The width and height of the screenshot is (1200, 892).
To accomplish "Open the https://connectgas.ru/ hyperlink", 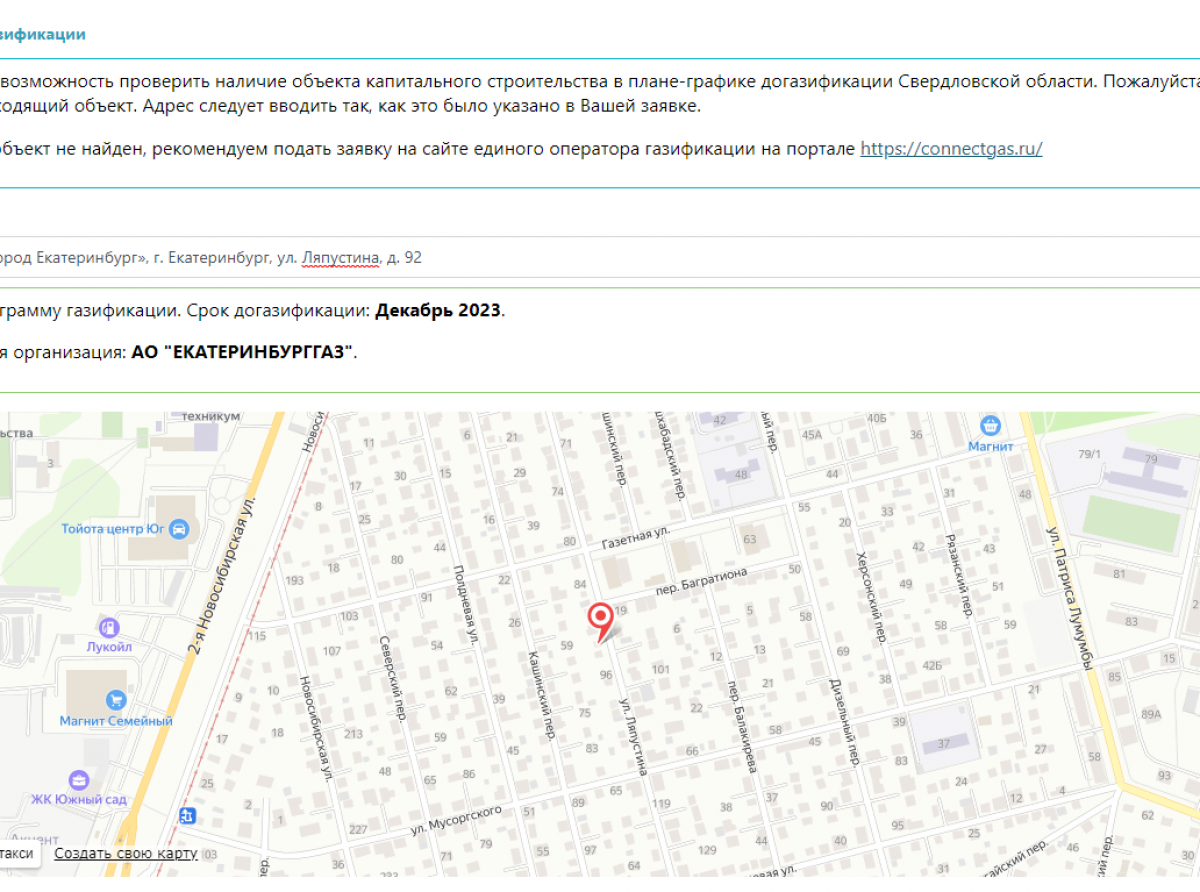I will 950,148.
